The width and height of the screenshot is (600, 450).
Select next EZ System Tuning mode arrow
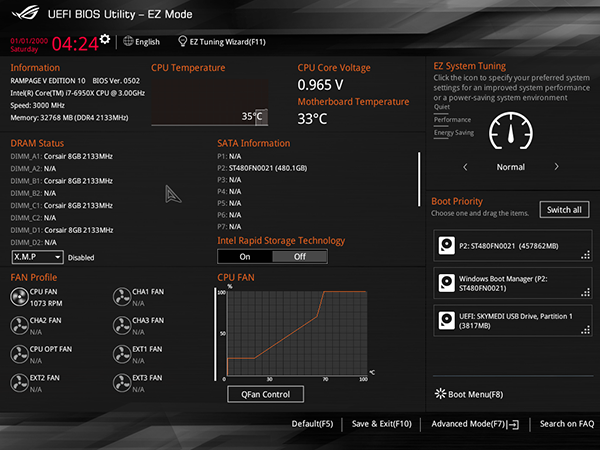click(556, 167)
